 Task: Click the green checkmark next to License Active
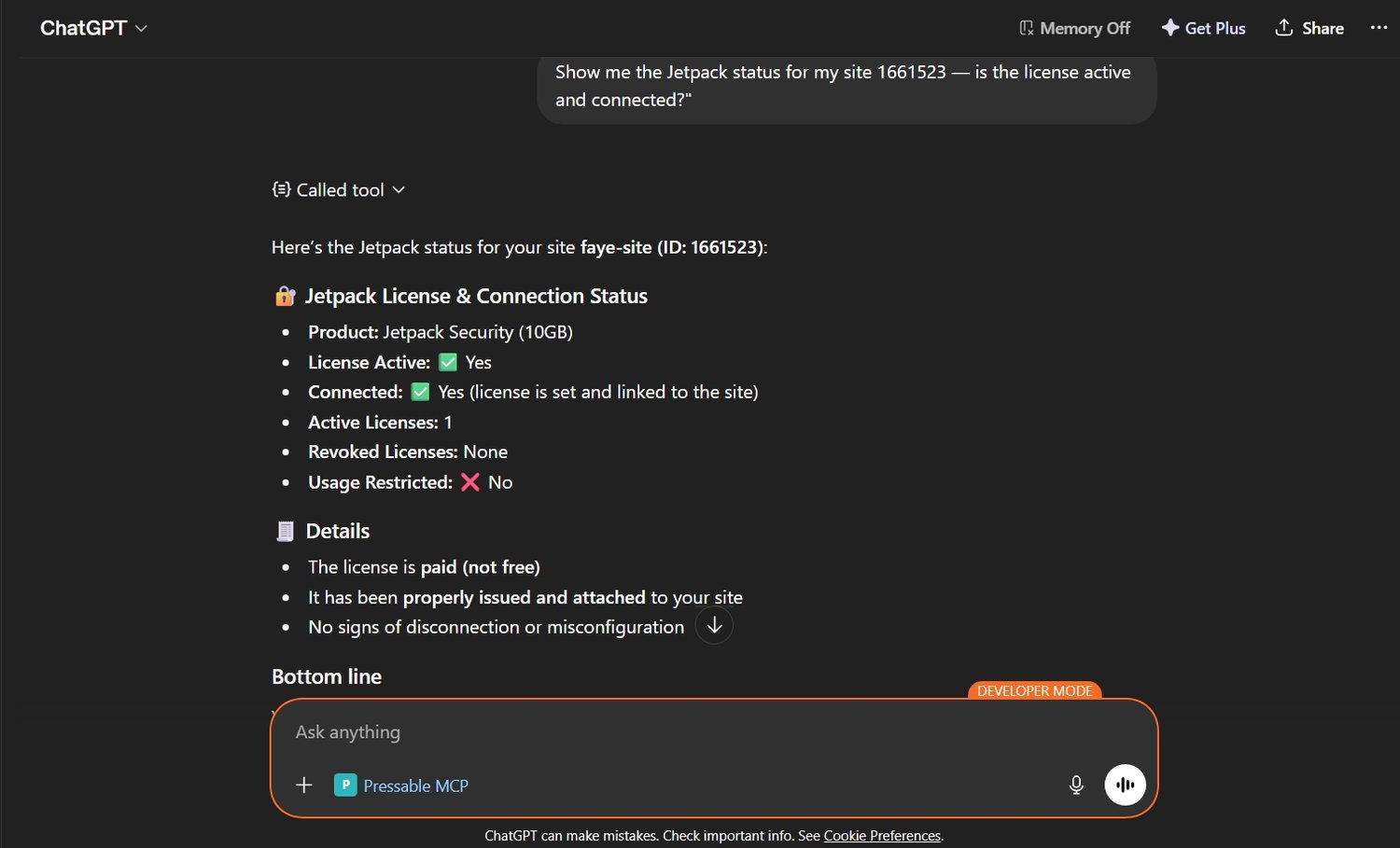tap(448, 362)
